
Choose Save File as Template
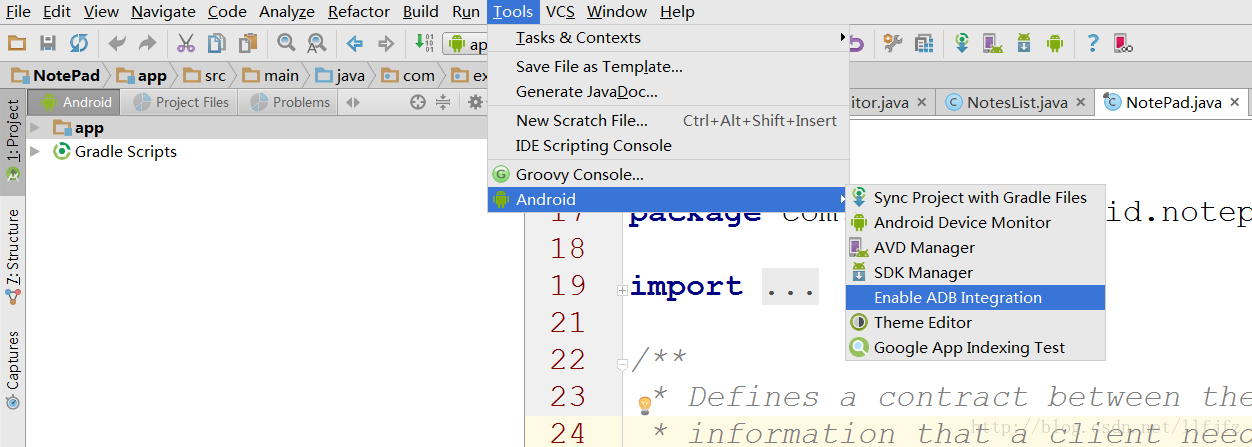pyautogui.click(x=668, y=67)
